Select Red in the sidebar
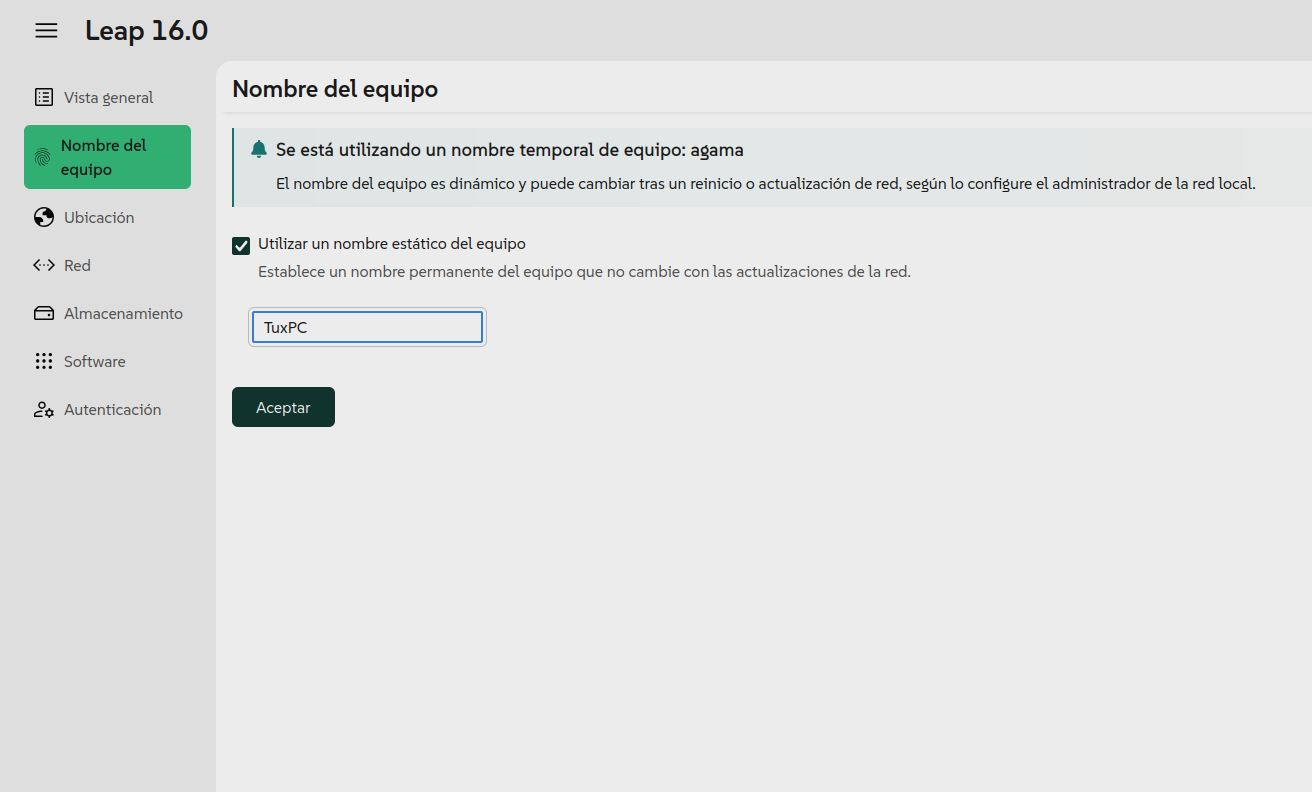Viewport: 1312px width, 792px height. 77,265
